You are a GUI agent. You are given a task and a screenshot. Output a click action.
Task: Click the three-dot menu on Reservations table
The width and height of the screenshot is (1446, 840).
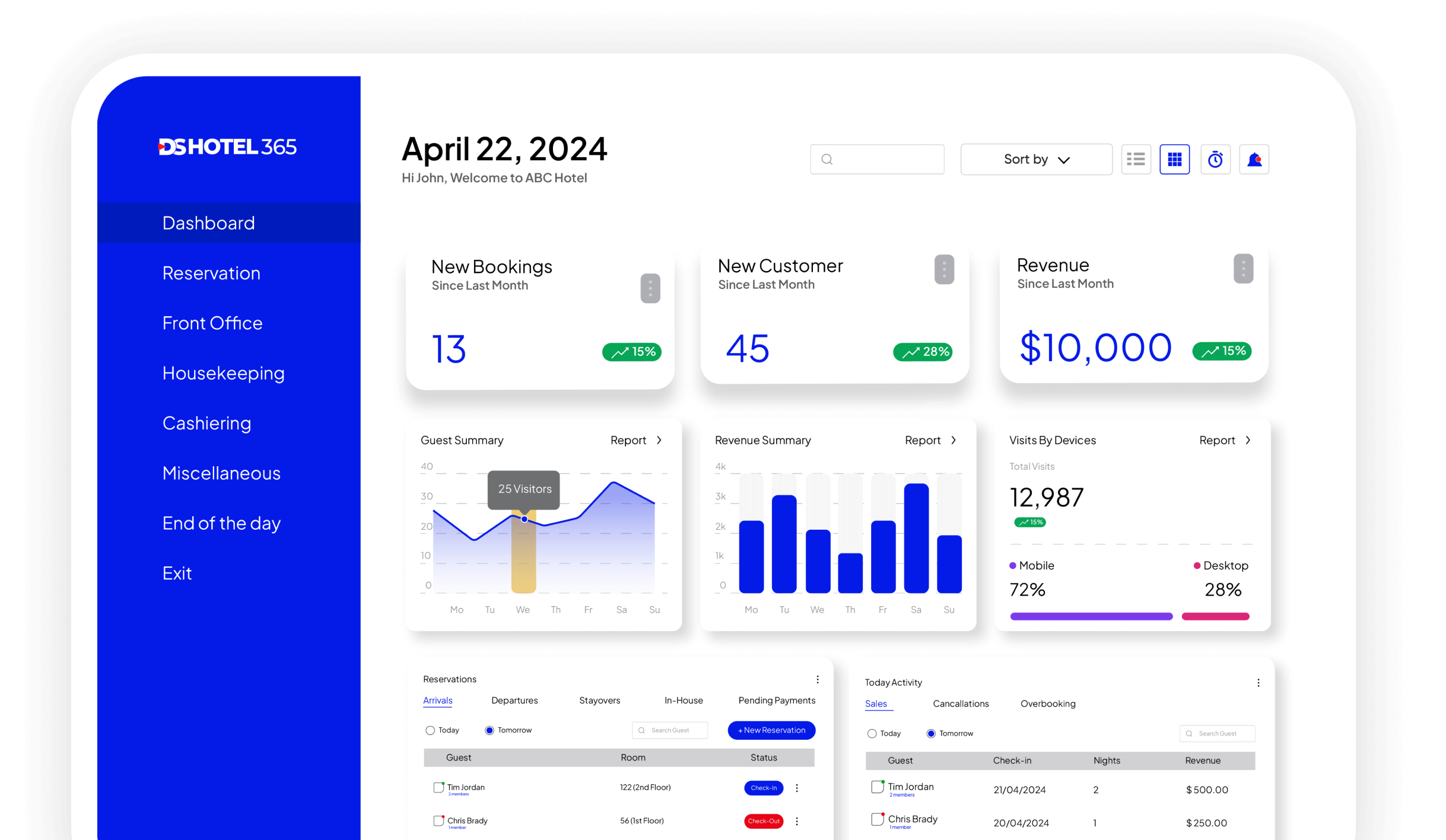coord(817,680)
